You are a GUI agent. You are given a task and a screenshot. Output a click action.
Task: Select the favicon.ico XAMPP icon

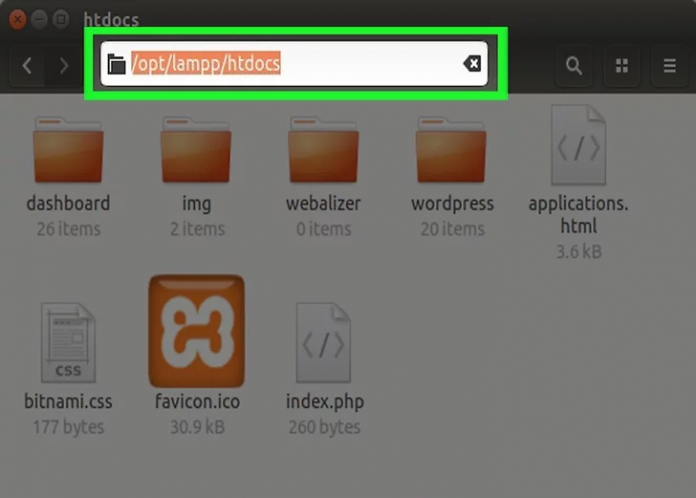(196, 332)
